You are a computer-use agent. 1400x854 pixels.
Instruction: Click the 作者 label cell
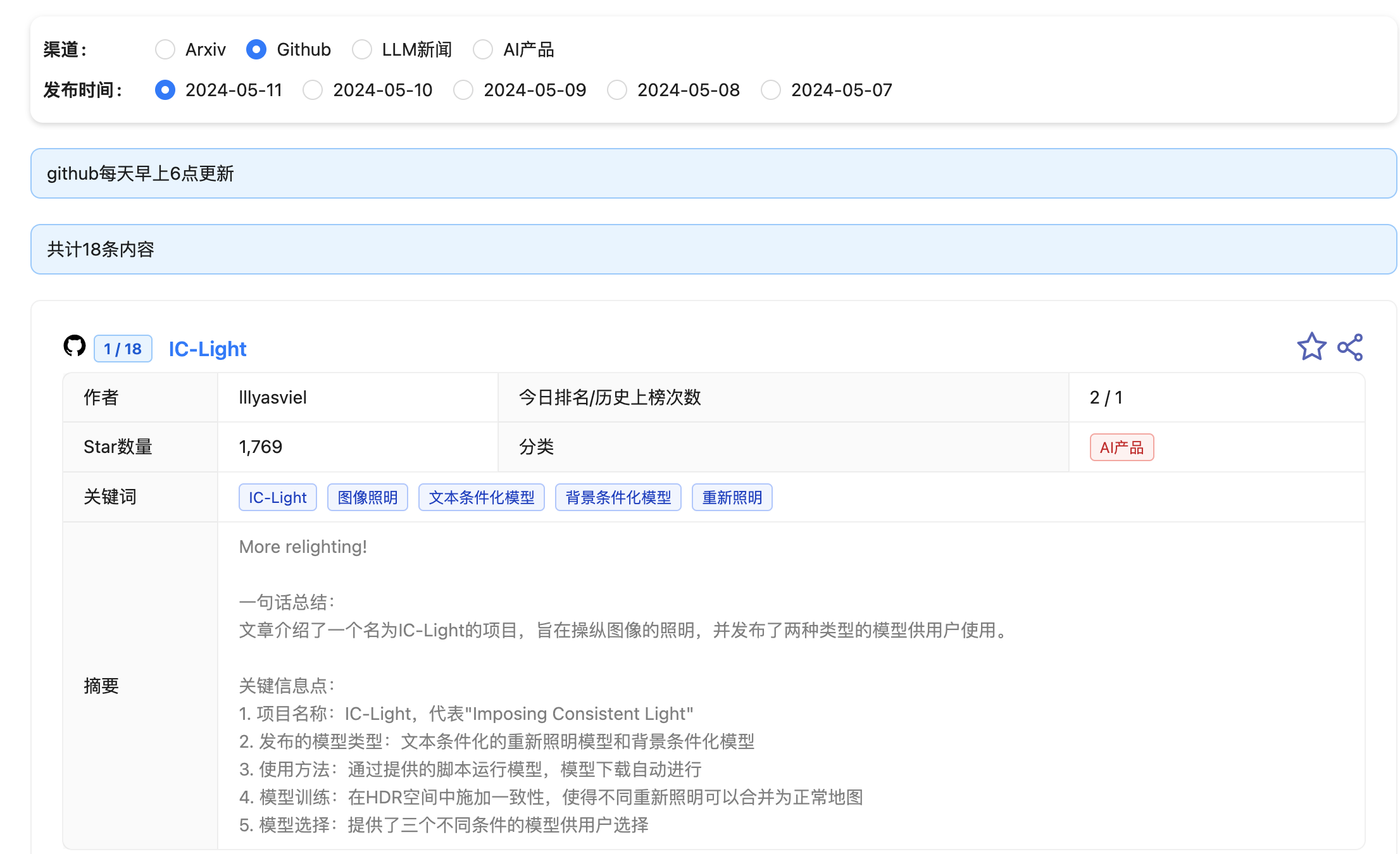(x=140, y=397)
